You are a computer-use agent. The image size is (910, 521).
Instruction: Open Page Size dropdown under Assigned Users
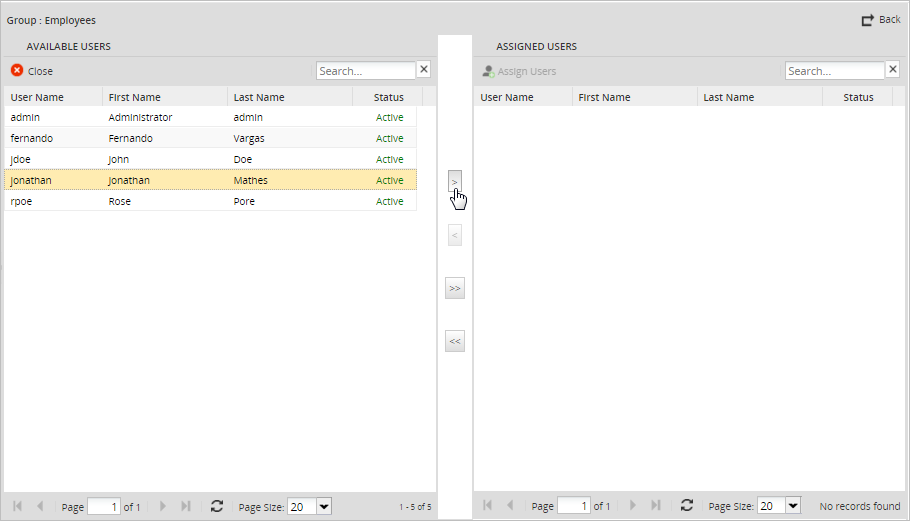[x=793, y=506]
